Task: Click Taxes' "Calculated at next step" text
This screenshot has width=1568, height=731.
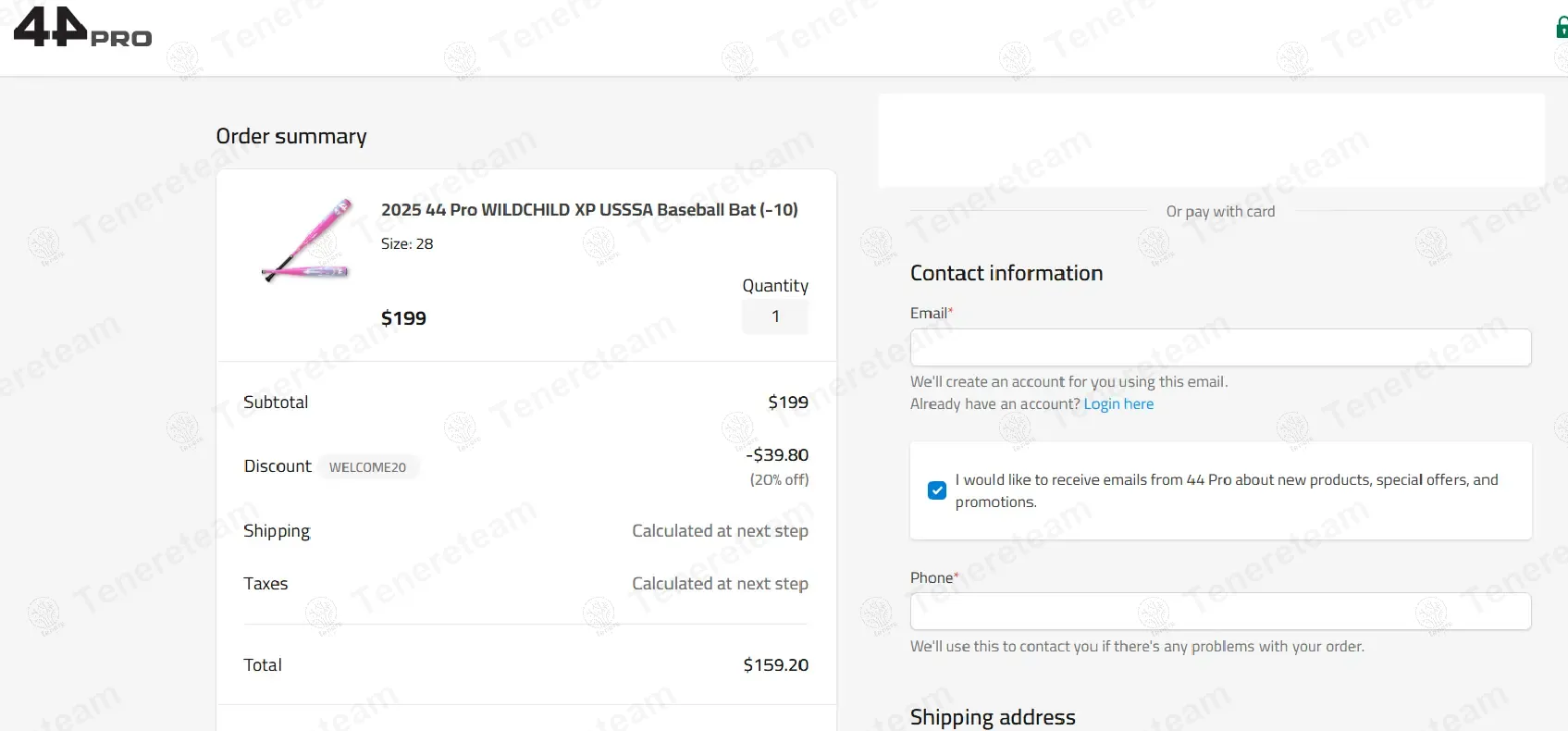Action: pyautogui.click(x=720, y=584)
